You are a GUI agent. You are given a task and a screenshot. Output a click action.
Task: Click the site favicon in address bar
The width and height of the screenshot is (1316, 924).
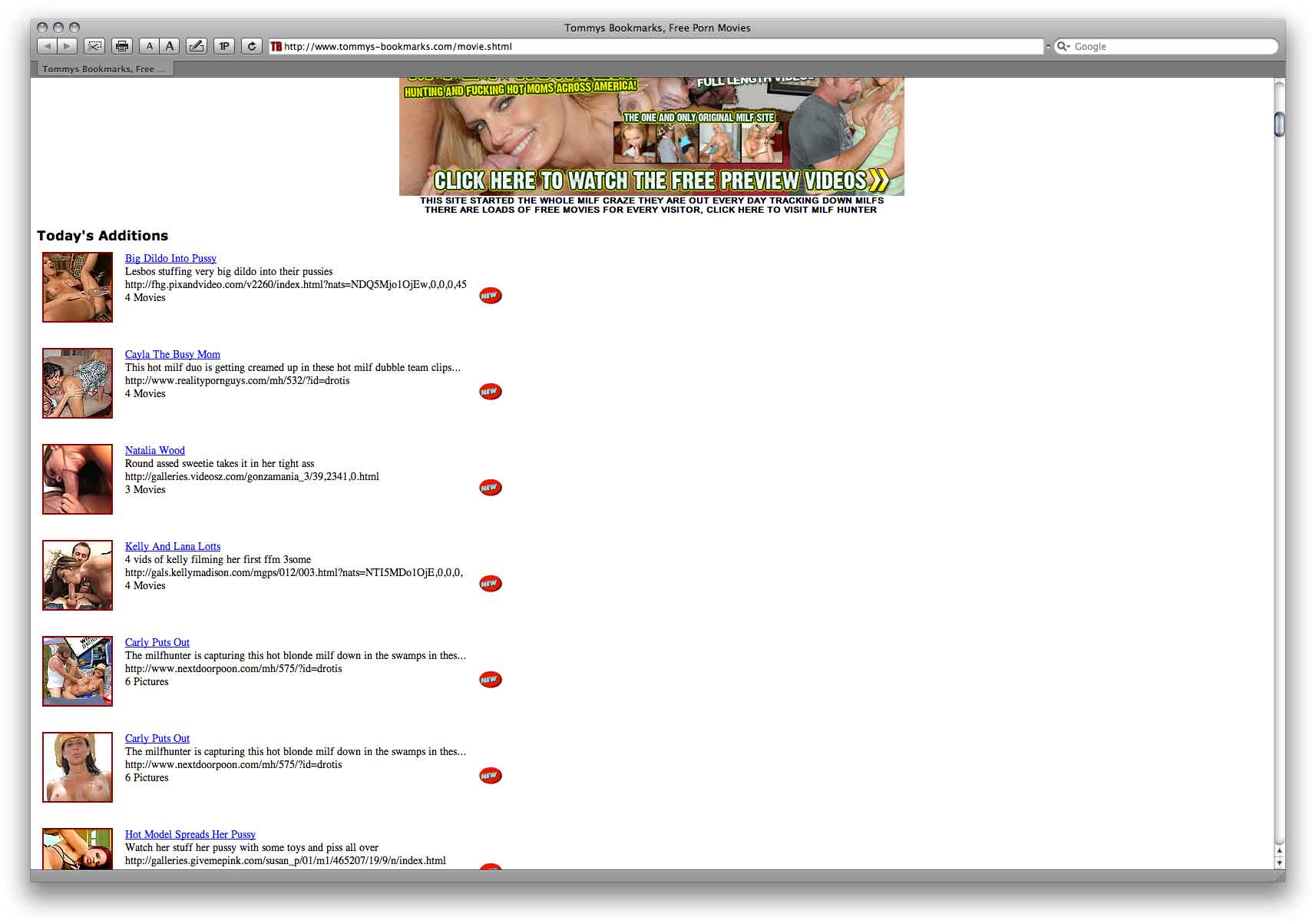point(276,46)
